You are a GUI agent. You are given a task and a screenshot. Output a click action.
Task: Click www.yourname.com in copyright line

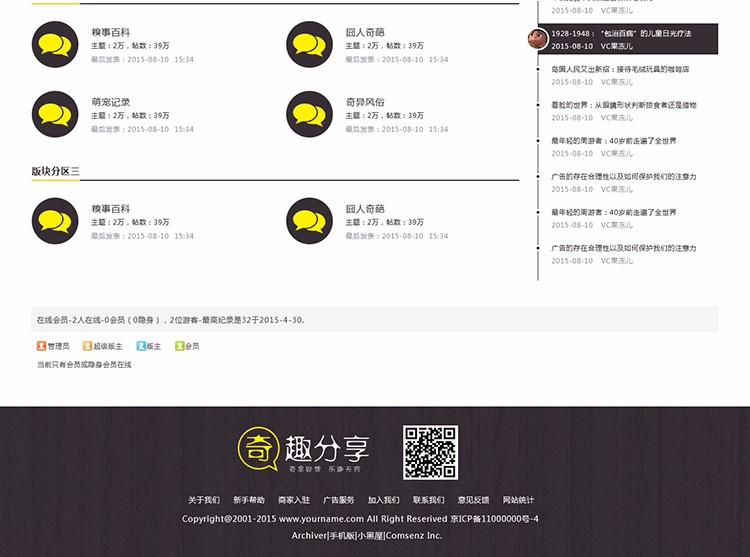tap(321, 519)
